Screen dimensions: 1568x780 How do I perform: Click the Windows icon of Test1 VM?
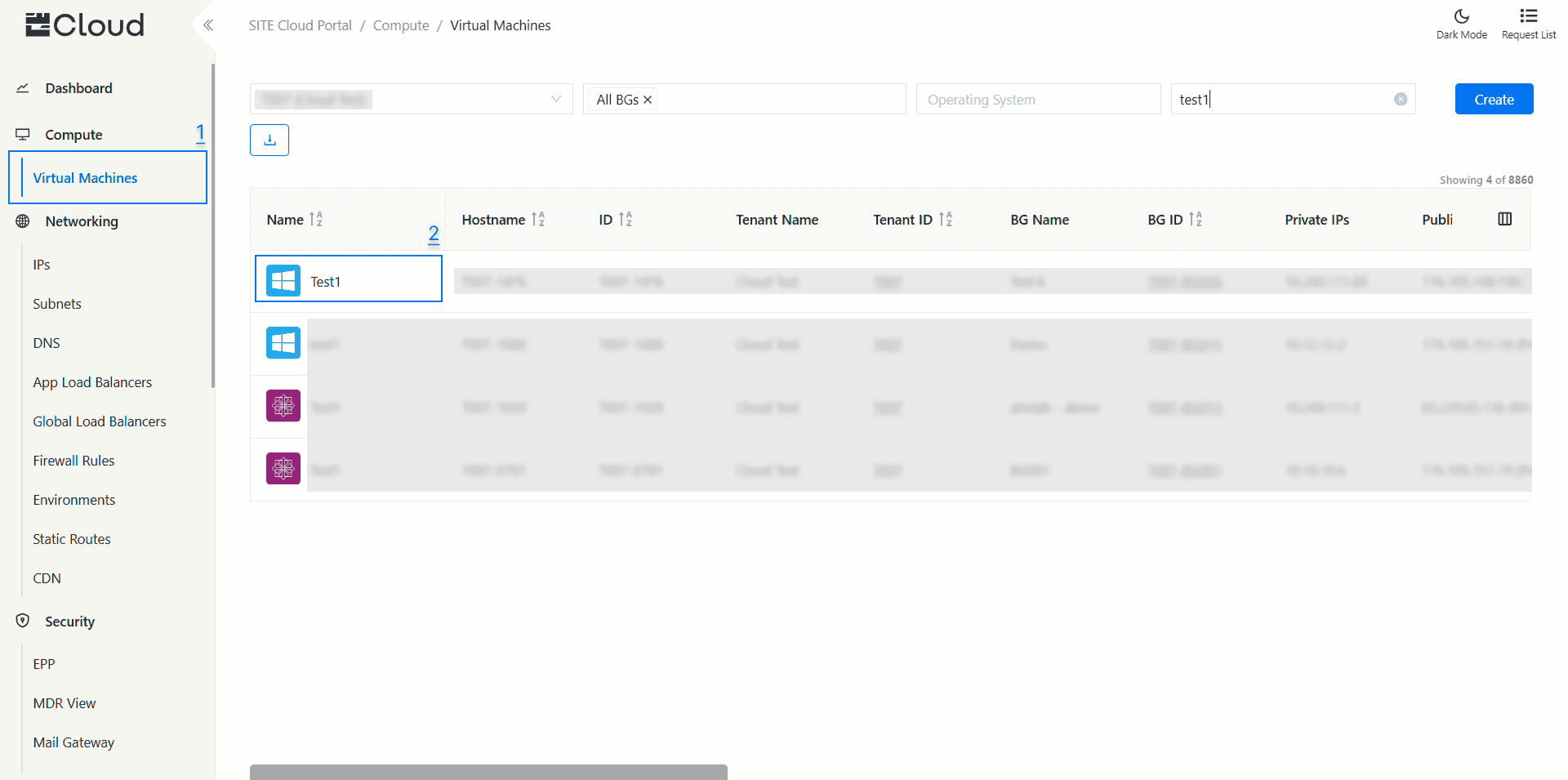pos(283,281)
